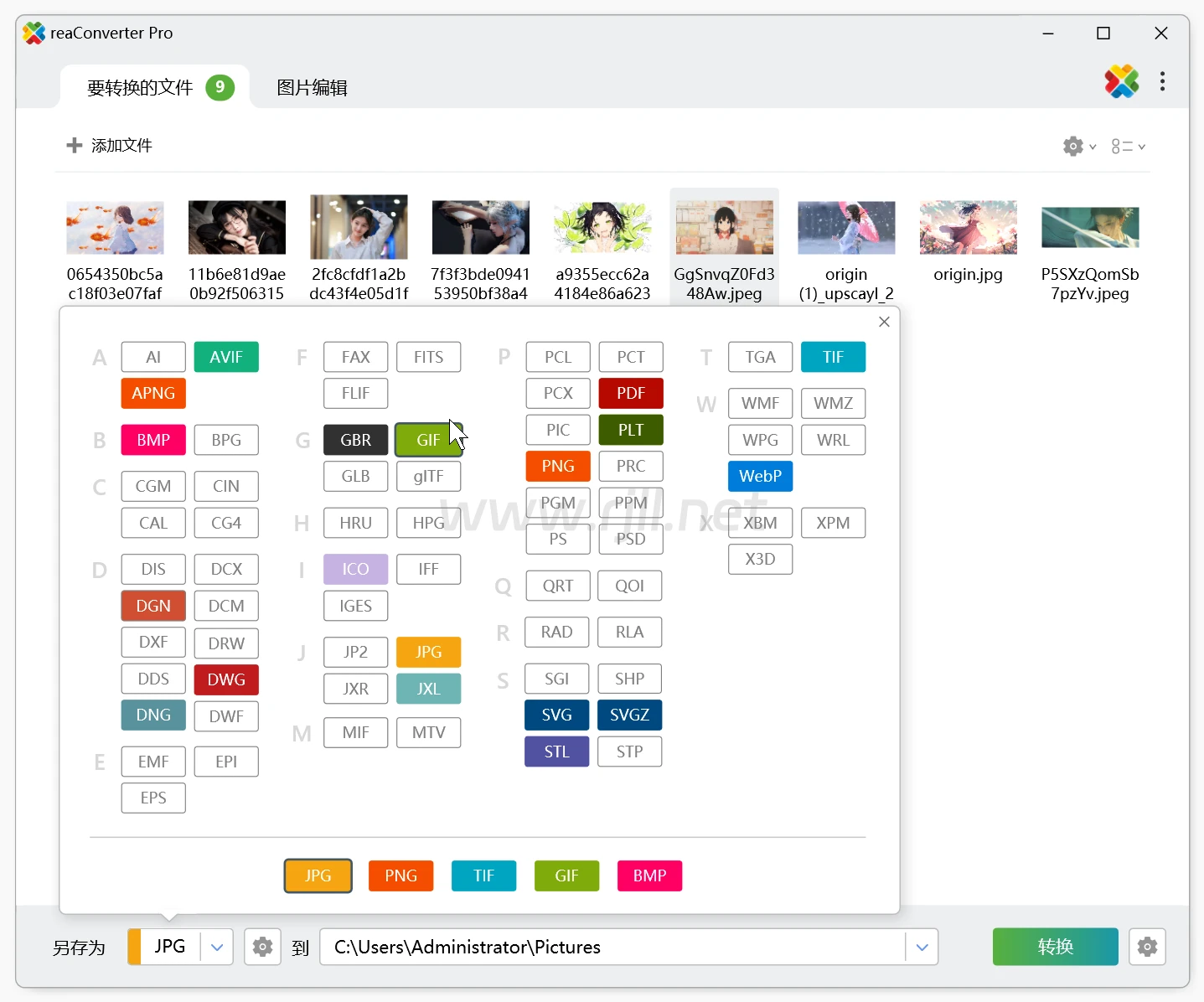1204x1002 pixels.
Task: Click the output path field C:\Users\Administrator\Pictures
Action: click(x=612, y=947)
